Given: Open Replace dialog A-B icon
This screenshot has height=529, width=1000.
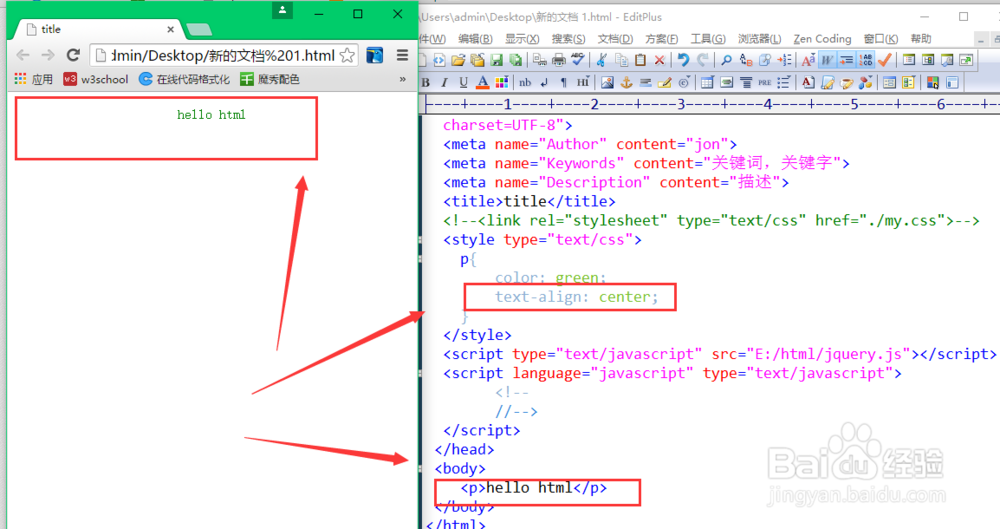Looking at the screenshot, I should 746,60.
